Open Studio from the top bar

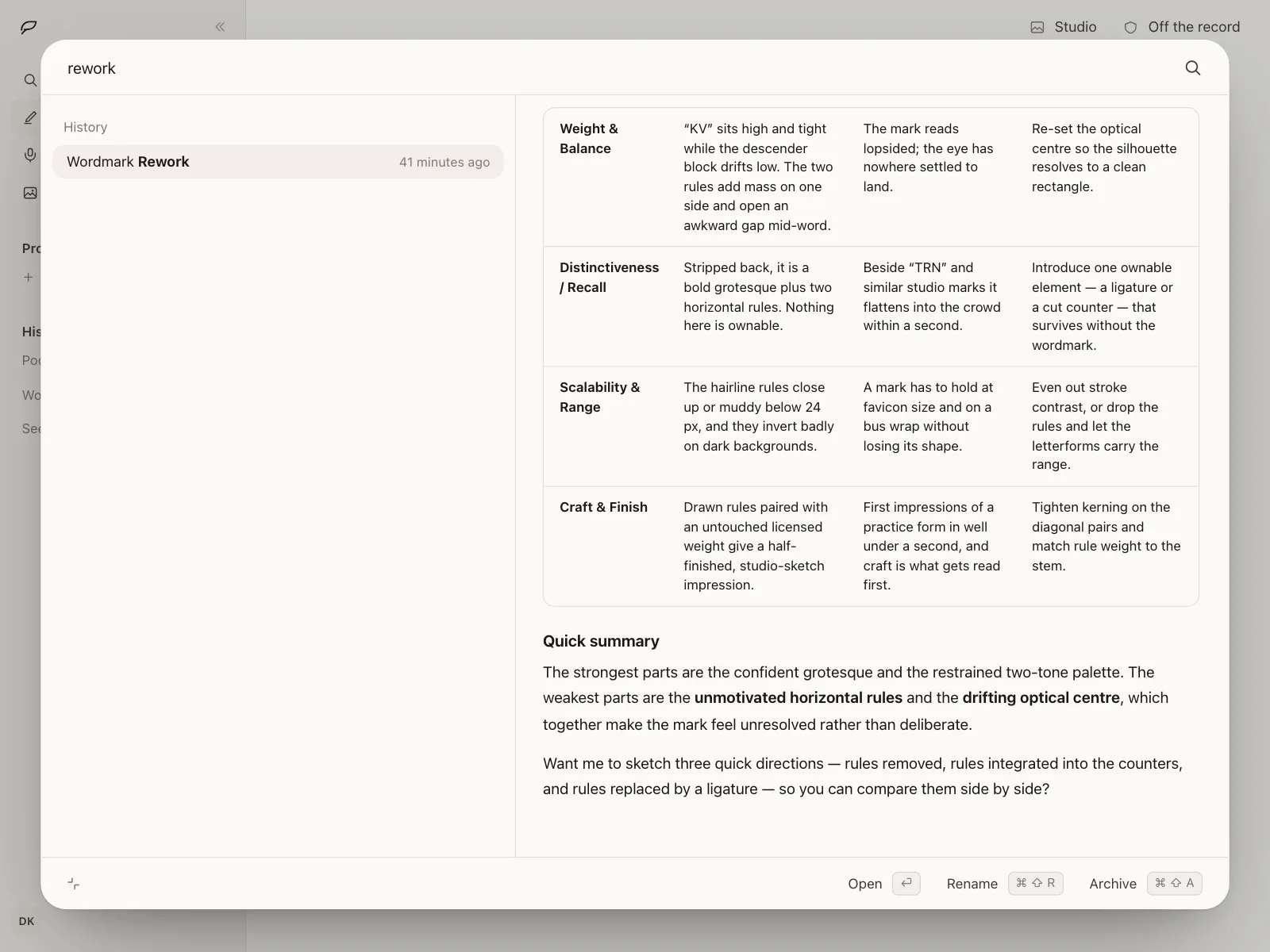(1064, 27)
